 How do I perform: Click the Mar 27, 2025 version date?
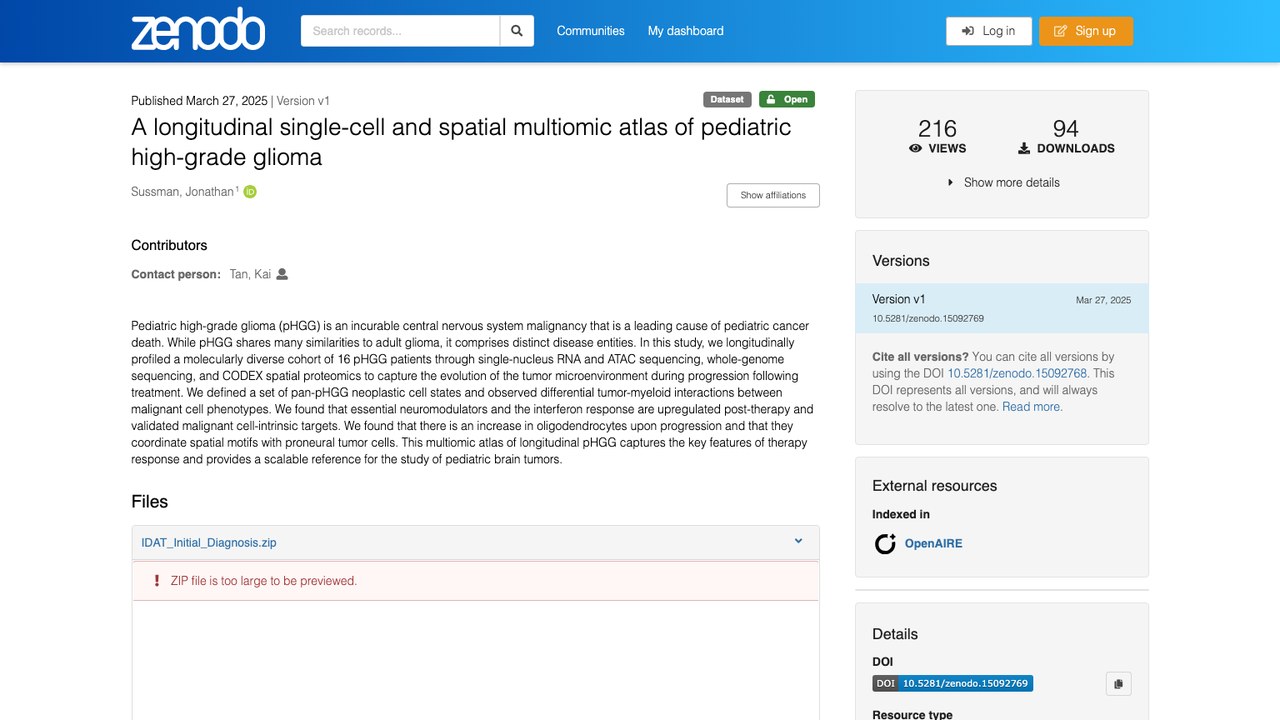1104,300
